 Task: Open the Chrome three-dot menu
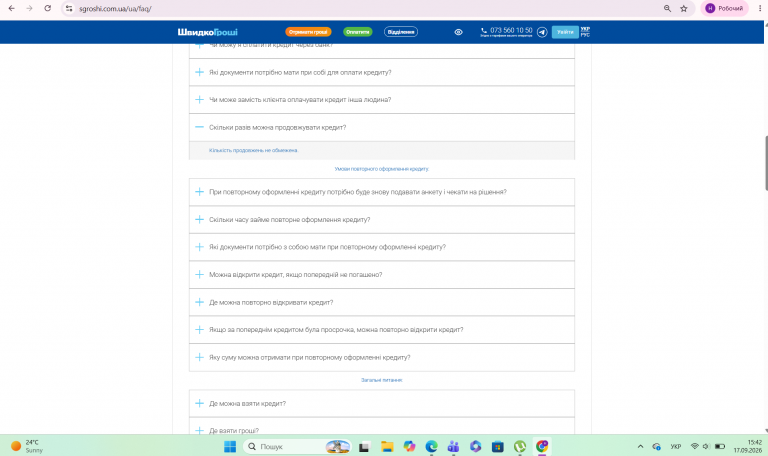click(760, 8)
